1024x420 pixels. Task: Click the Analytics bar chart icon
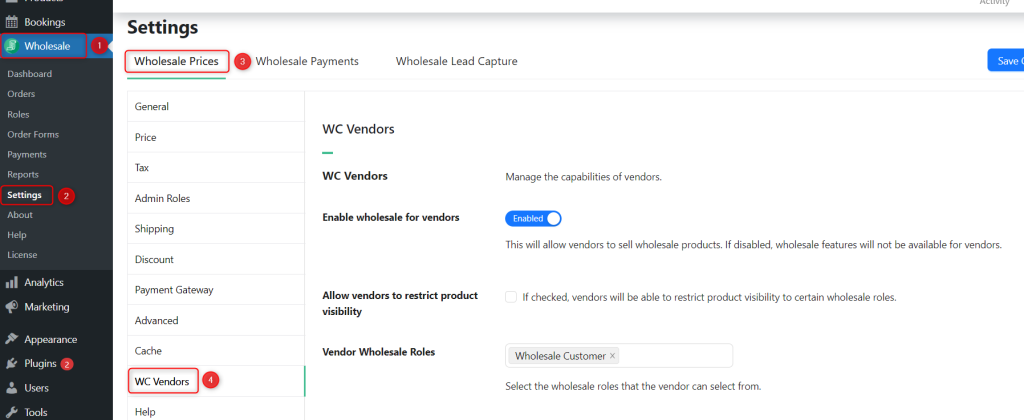click(x=11, y=282)
